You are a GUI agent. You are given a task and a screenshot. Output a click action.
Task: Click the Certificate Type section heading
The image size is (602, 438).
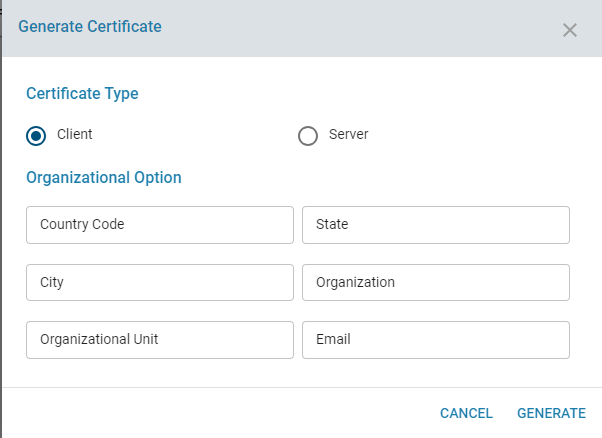coord(82,93)
